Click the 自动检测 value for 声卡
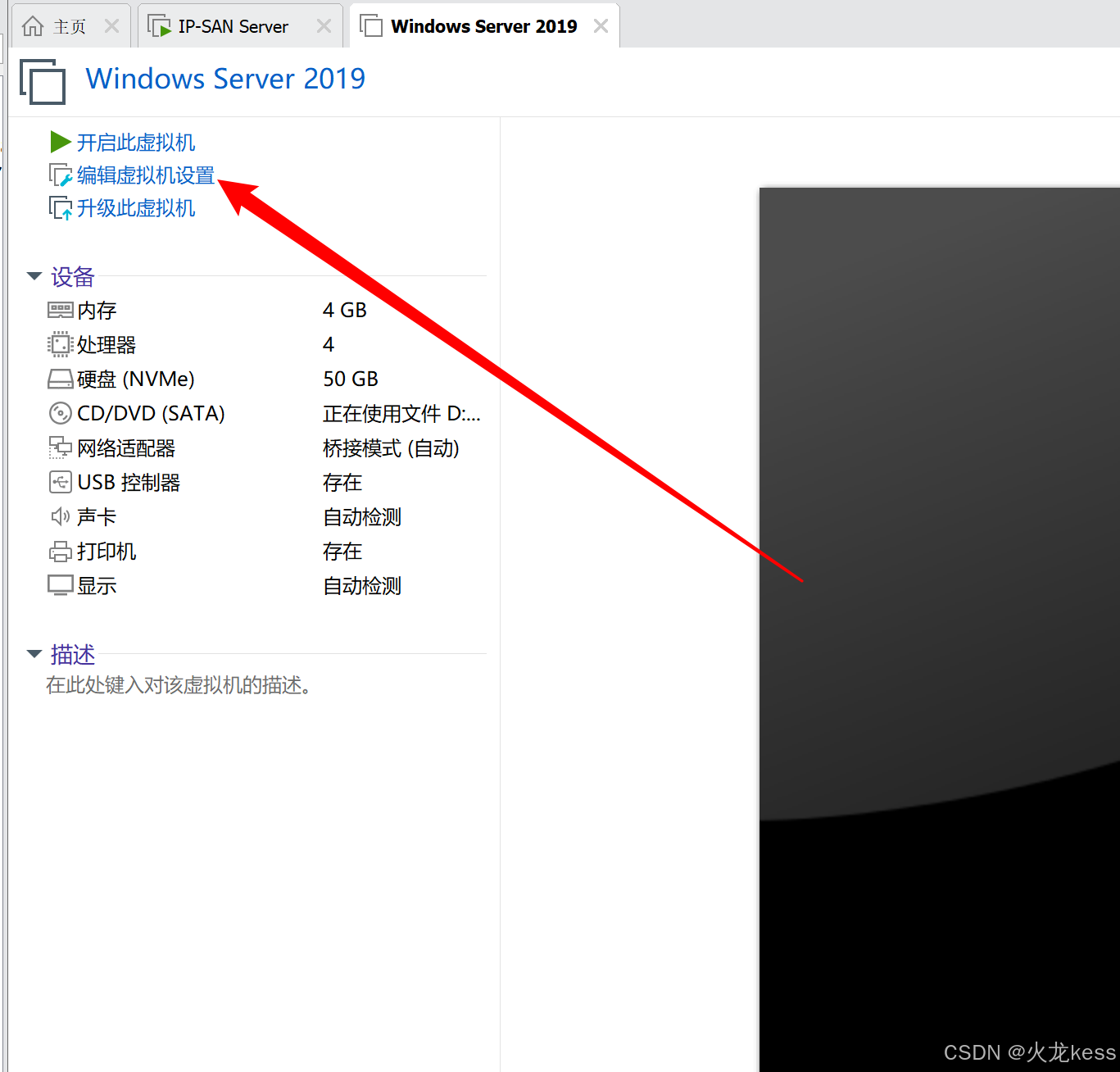Image resolution: width=1120 pixels, height=1072 pixels. pyautogui.click(x=362, y=517)
